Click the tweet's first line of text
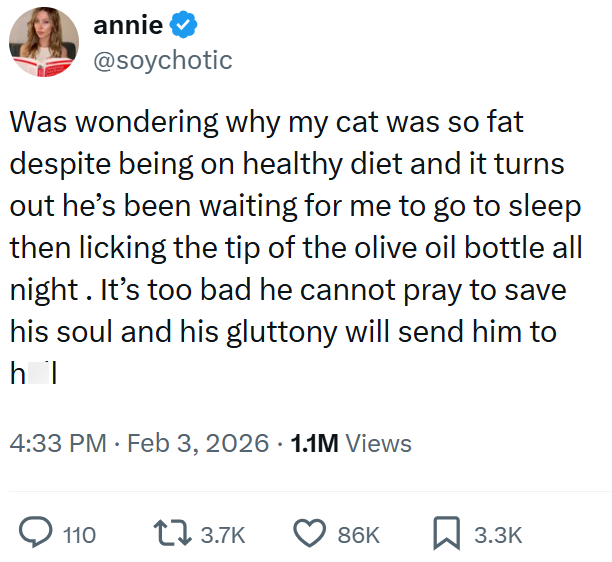 pos(267,123)
